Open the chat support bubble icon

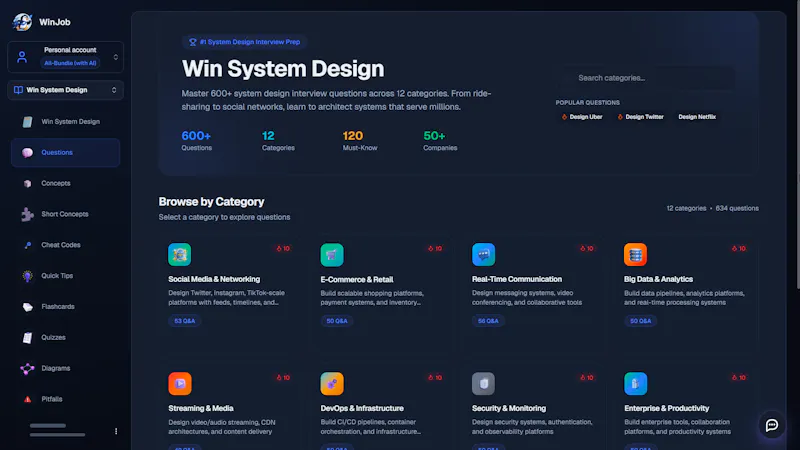click(x=772, y=425)
